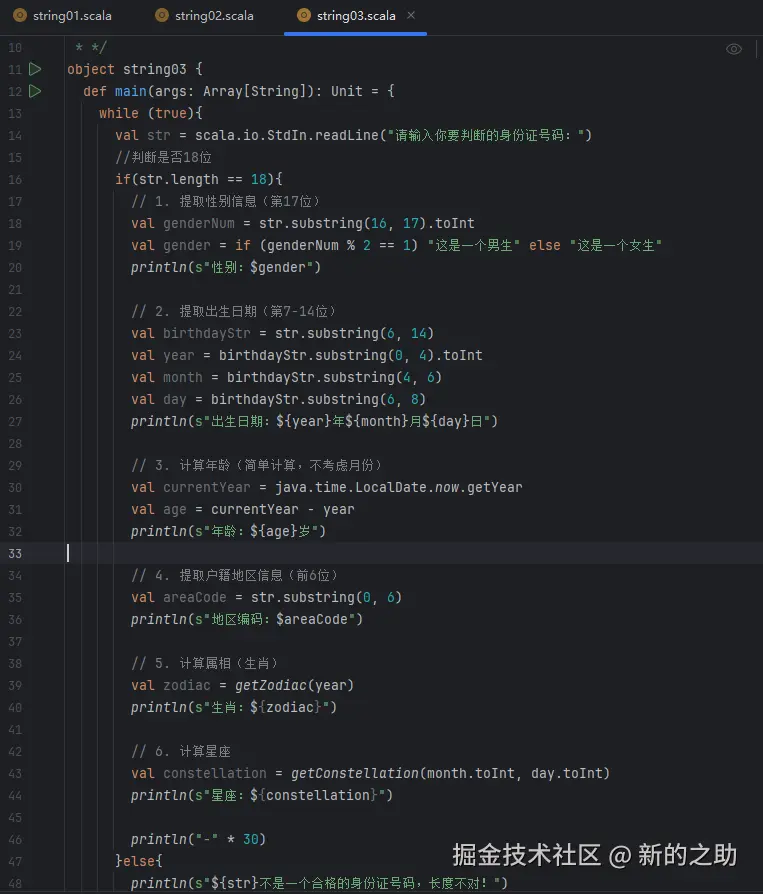The width and height of the screenshot is (763, 894).
Task: Click 'val age = currentYear - year' line
Action: [x=243, y=510]
